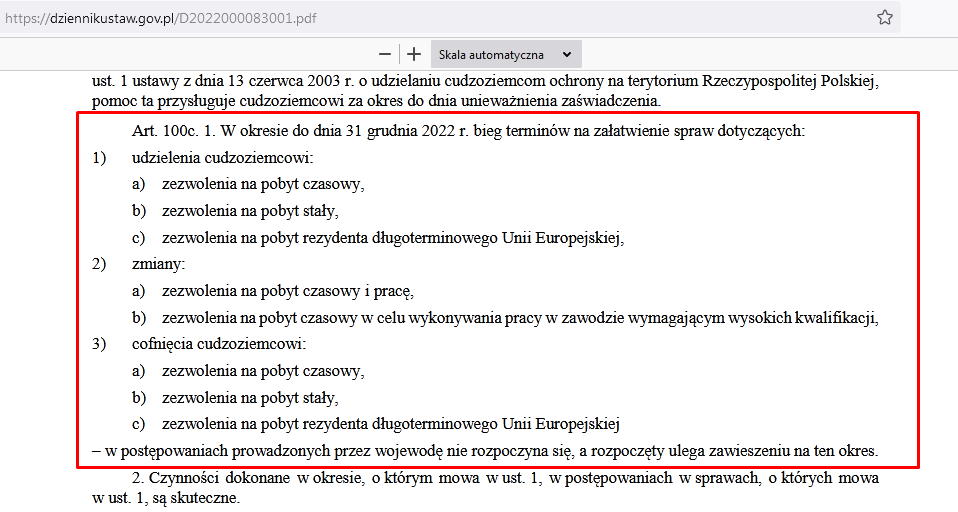This screenshot has width=958, height=512.
Task: Click the D2022000083001.pdf portion of the URL
Action: tap(247, 18)
